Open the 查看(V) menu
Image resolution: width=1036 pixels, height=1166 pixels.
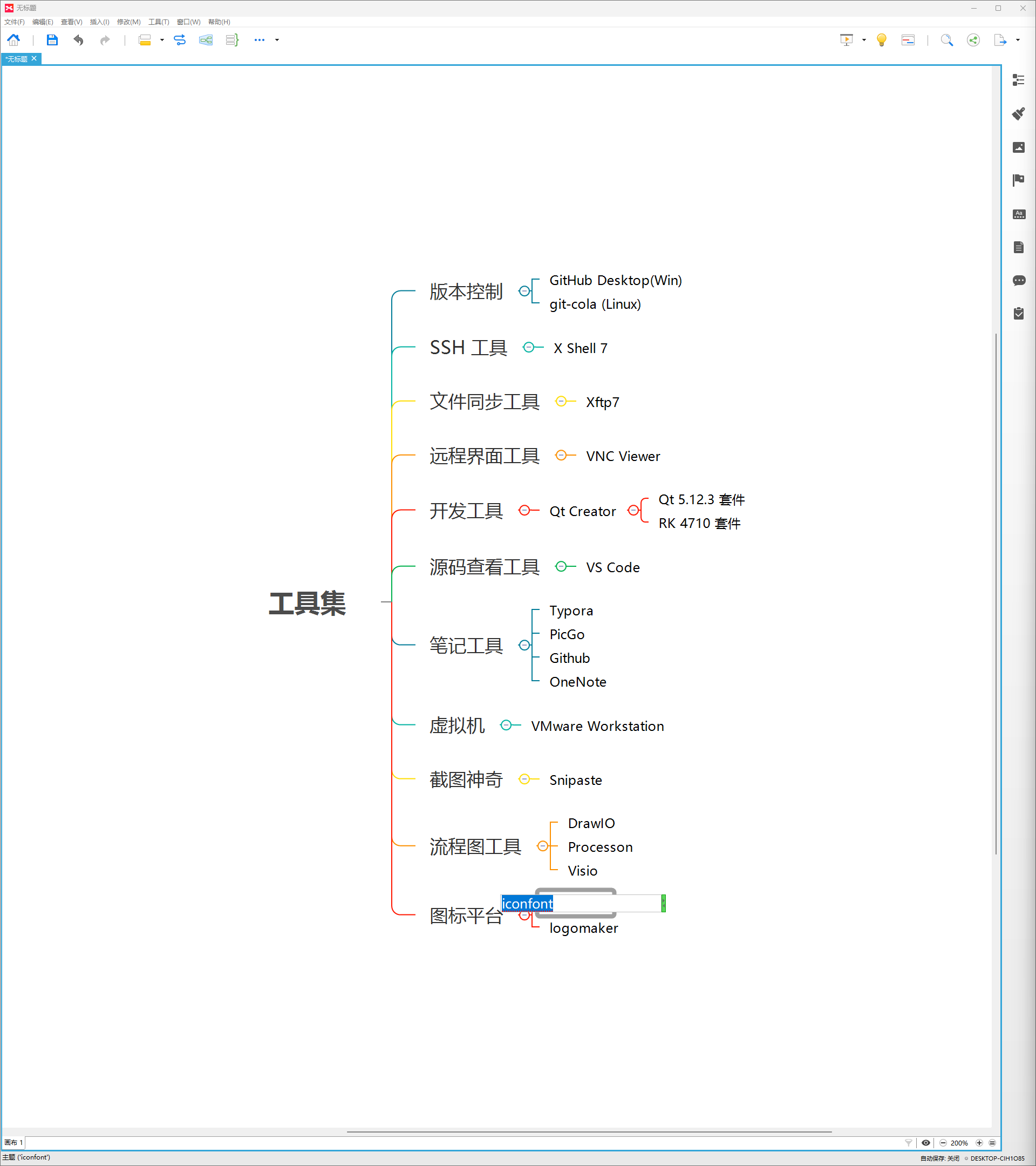71,22
